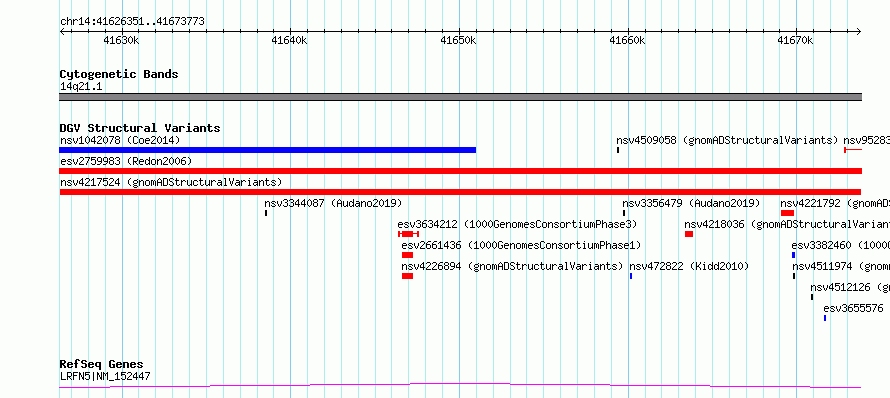Click the 41650k ruler tick label
The width and height of the screenshot is (890, 398).
pyautogui.click(x=459, y=41)
